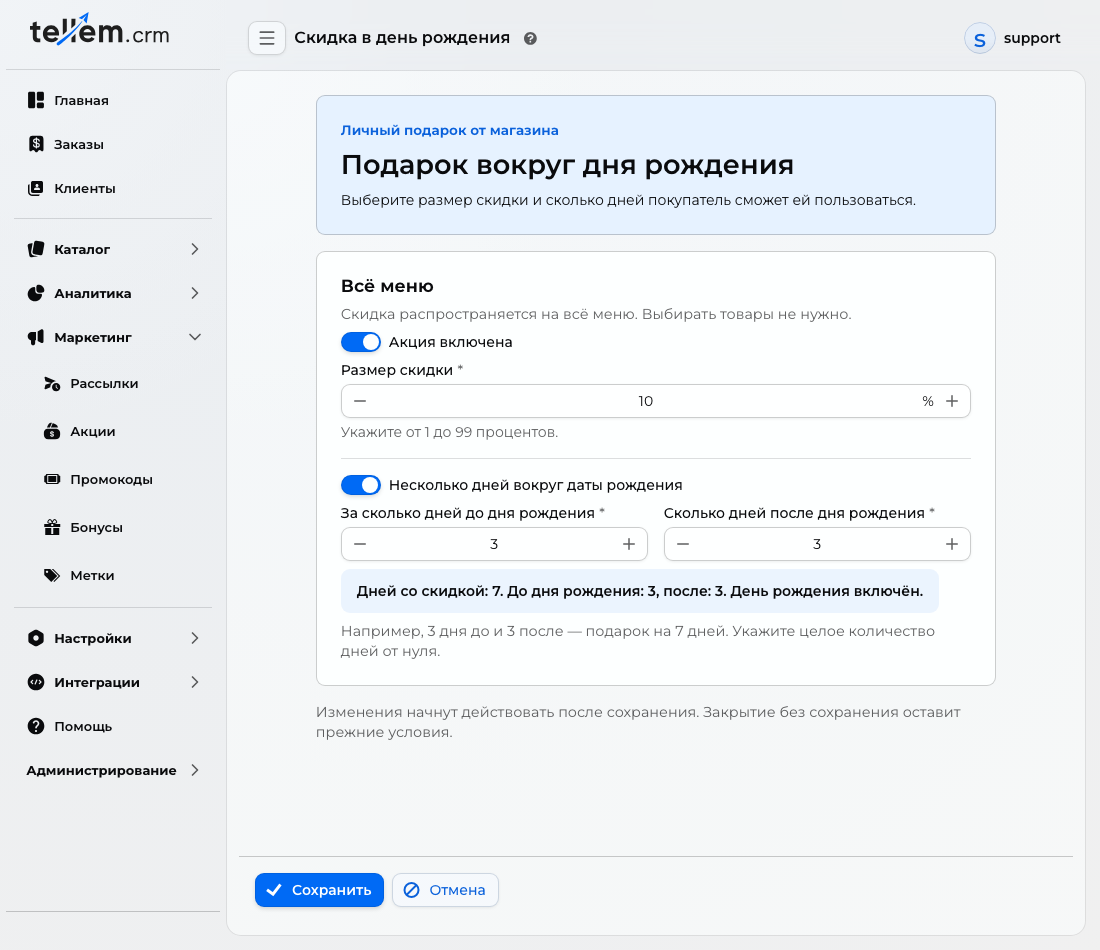This screenshot has width=1100, height=950.
Task: Click the Рассылки mailing icon
Action: coord(52,384)
